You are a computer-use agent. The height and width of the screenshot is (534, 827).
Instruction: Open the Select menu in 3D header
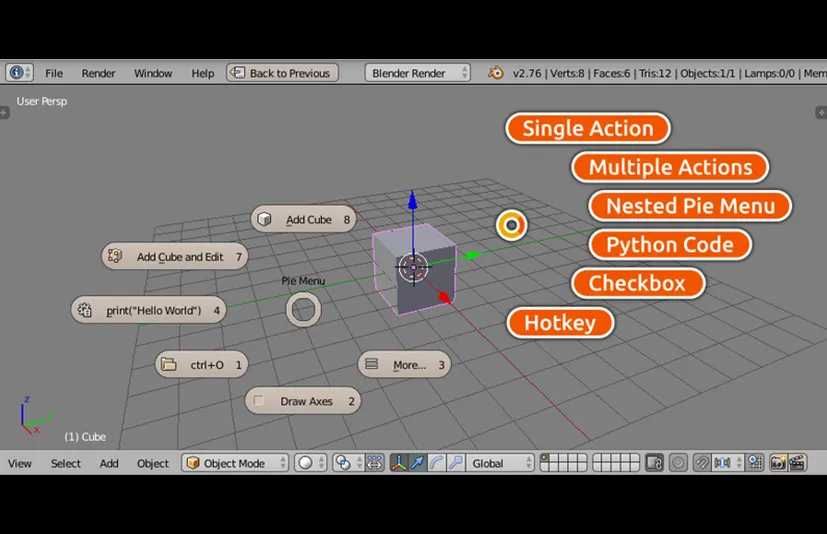pyautogui.click(x=66, y=463)
